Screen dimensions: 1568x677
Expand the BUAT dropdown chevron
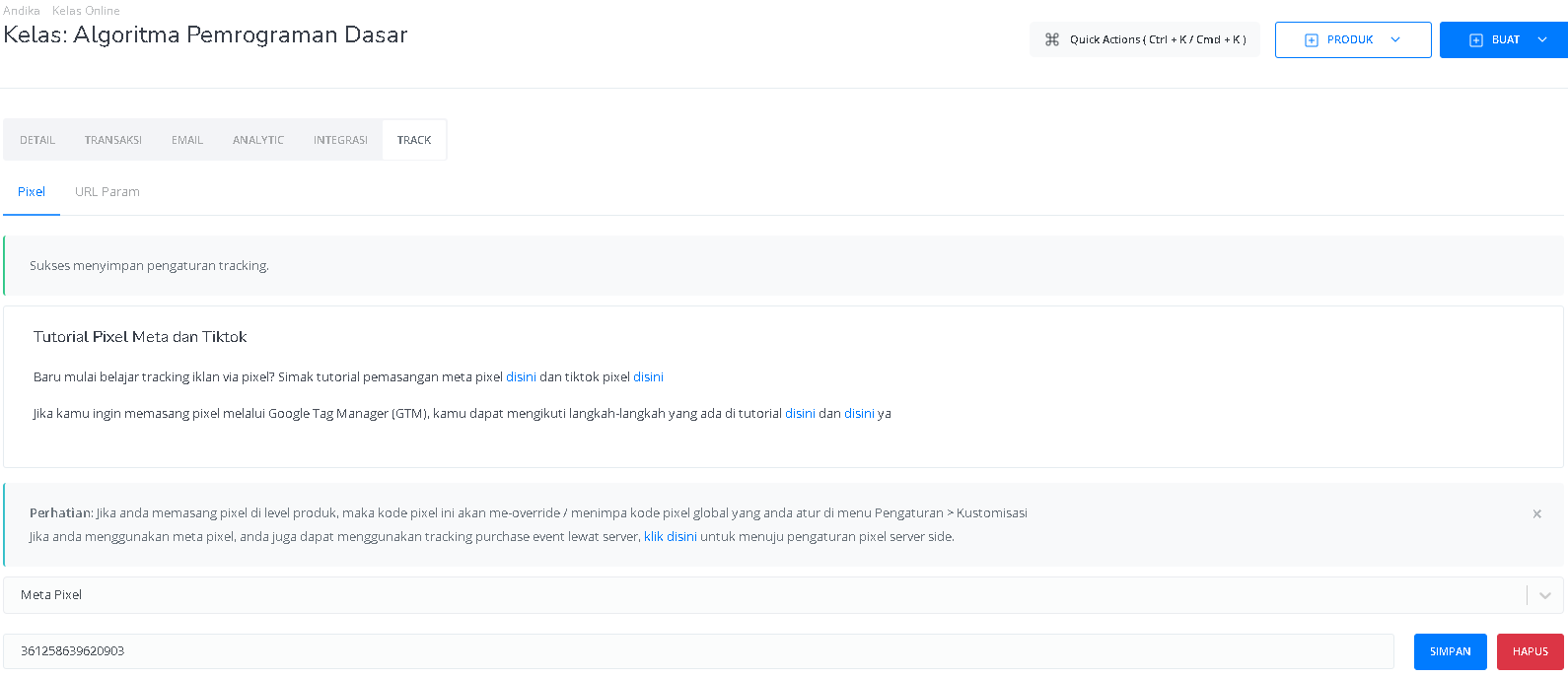click(x=1543, y=40)
